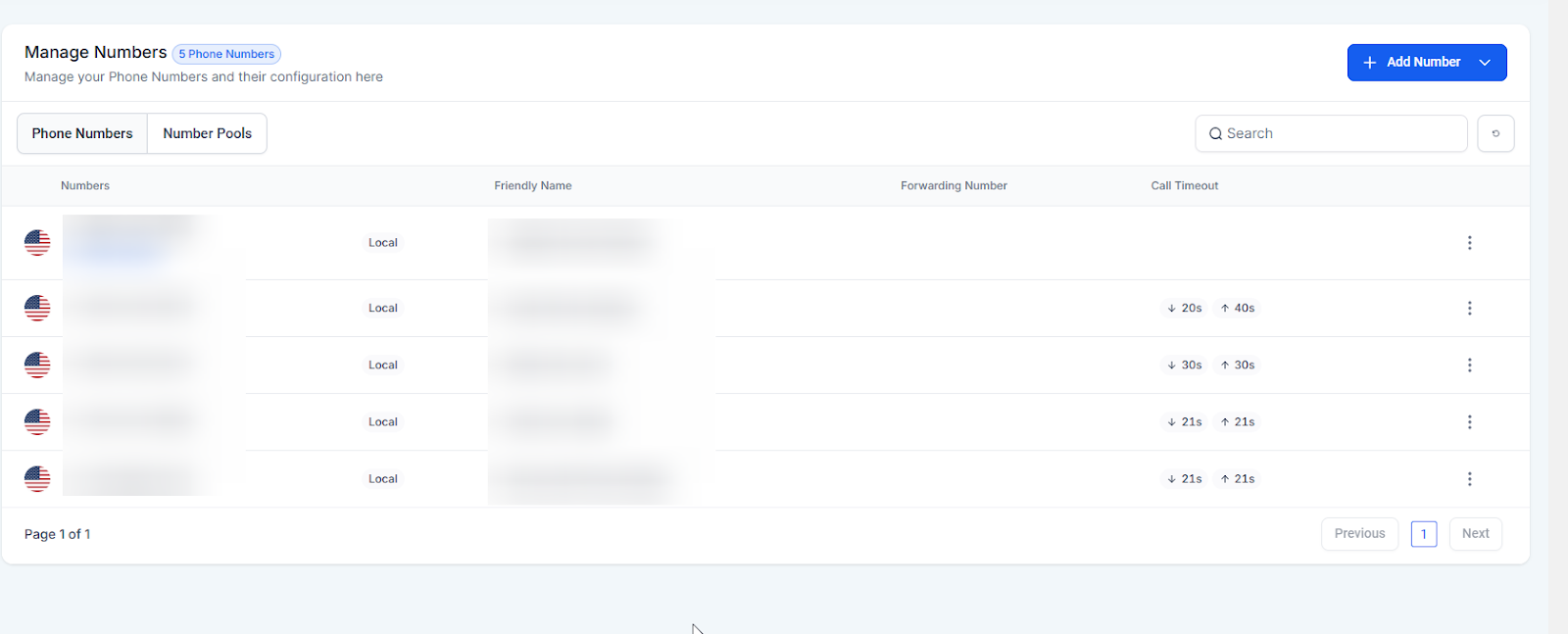Open the three-dot menu for the 30s/30s row
The width and height of the screenshot is (1568, 634).
tap(1469, 365)
